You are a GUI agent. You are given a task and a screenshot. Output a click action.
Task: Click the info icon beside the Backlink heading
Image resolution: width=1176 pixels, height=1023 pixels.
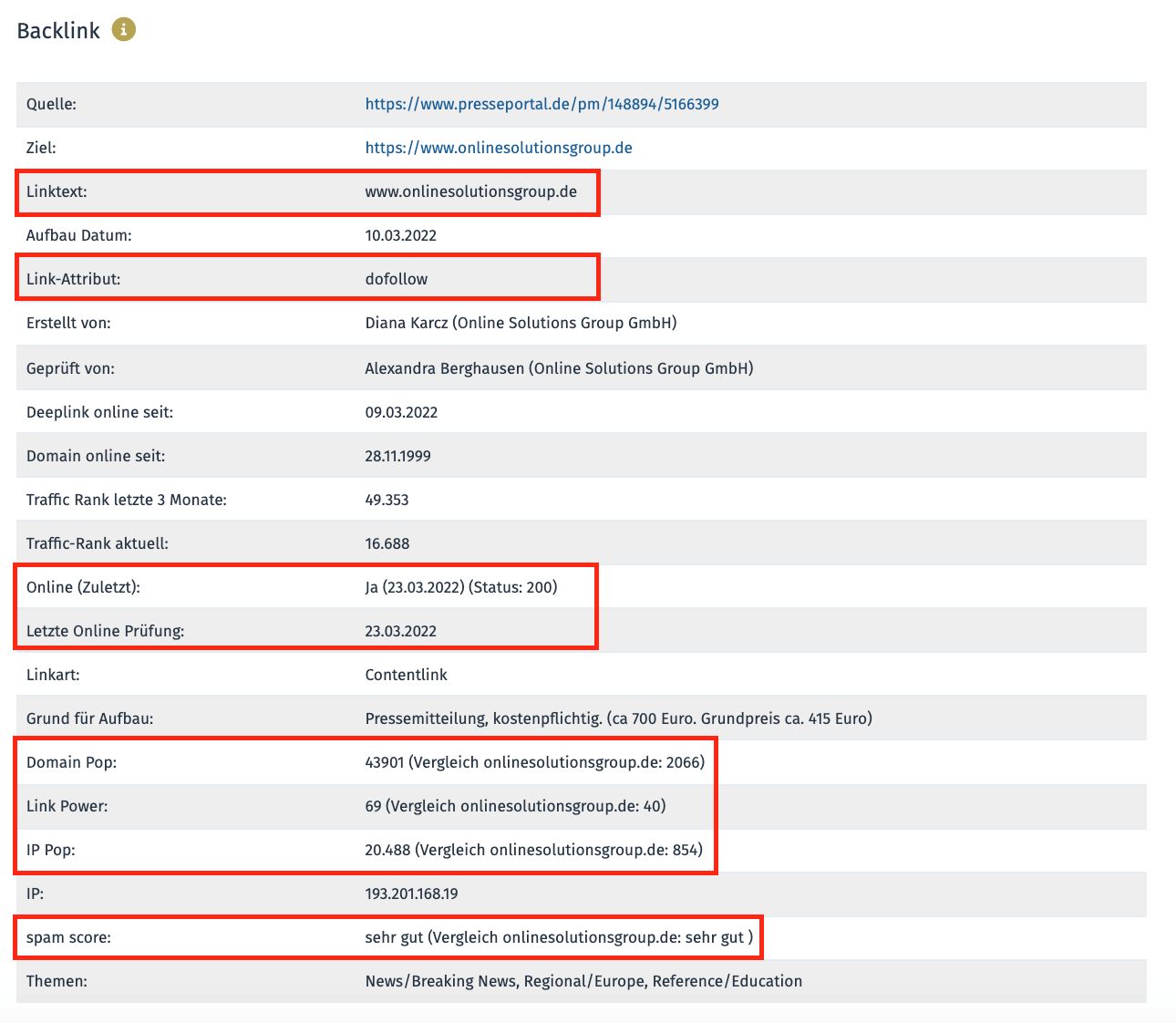click(x=124, y=30)
